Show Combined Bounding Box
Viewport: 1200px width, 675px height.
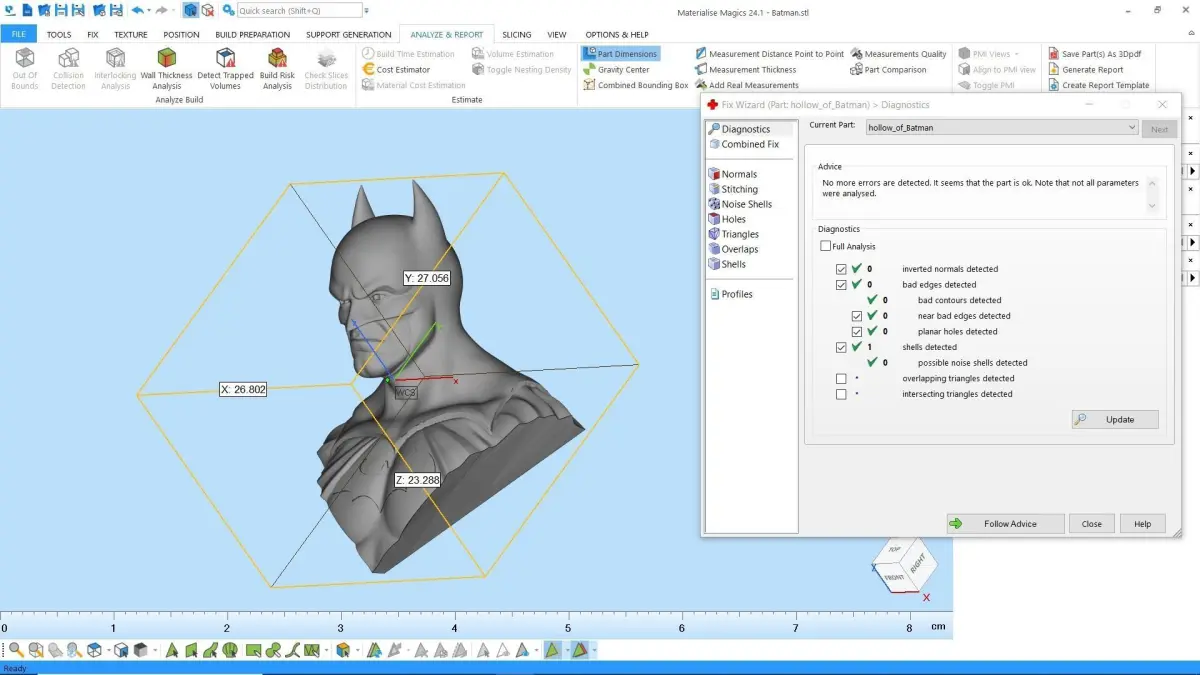(636, 85)
